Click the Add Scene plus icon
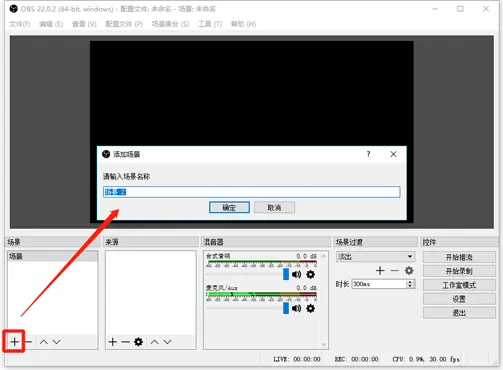The width and height of the screenshot is (503, 370). click(x=14, y=342)
